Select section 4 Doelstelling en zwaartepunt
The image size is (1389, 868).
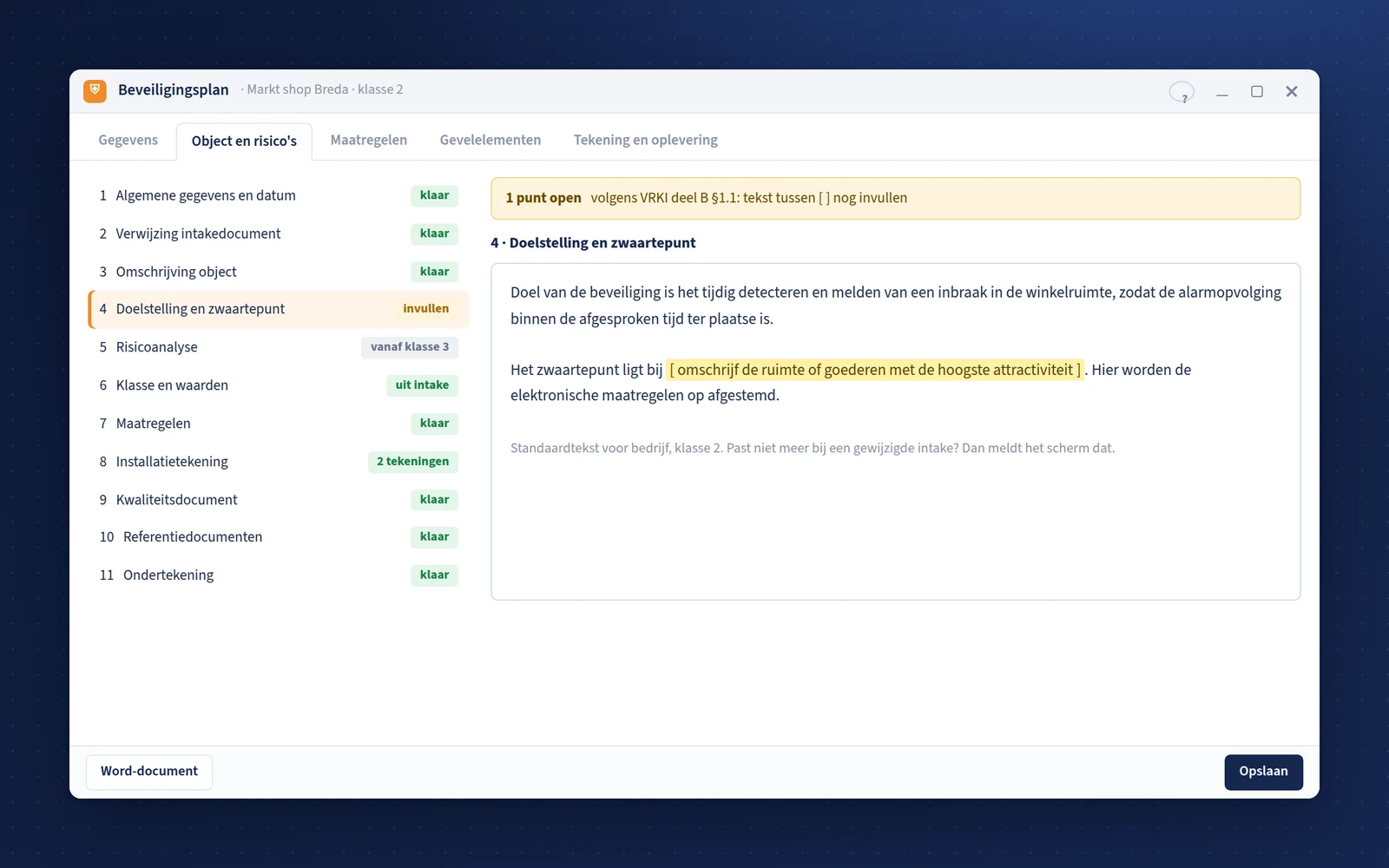(x=279, y=310)
